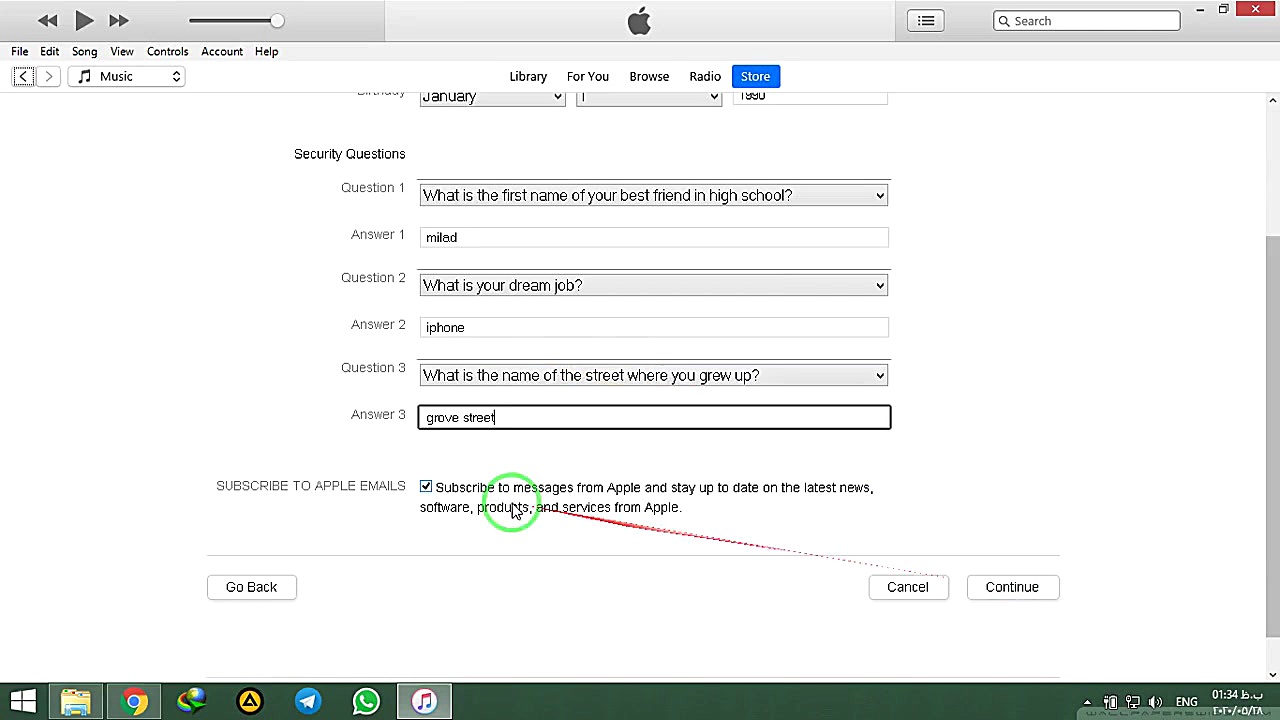1280x720 pixels.
Task: Open the Account menu
Action: pos(222,51)
